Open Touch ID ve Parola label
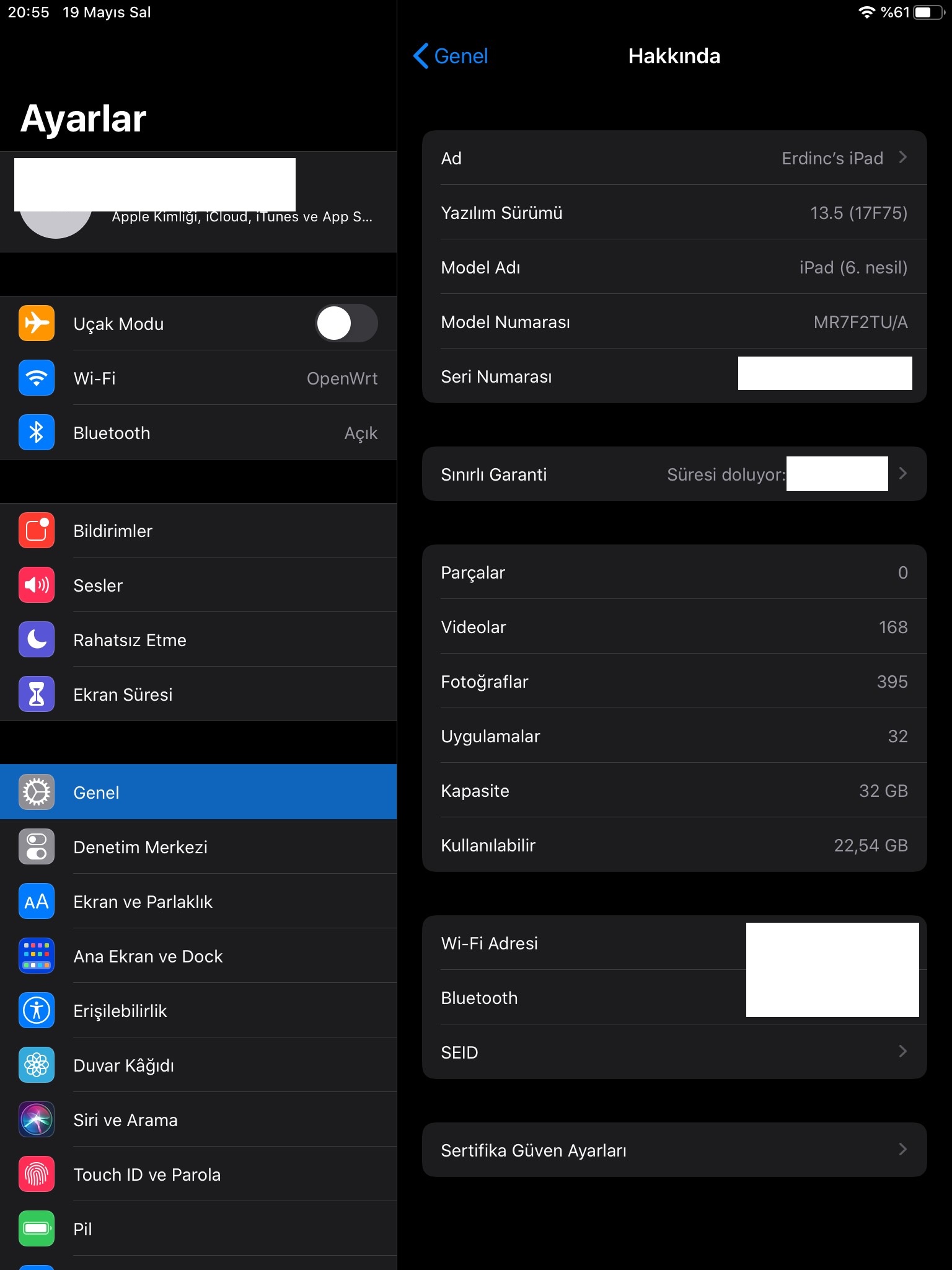This screenshot has width=952, height=1270. tap(147, 1175)
